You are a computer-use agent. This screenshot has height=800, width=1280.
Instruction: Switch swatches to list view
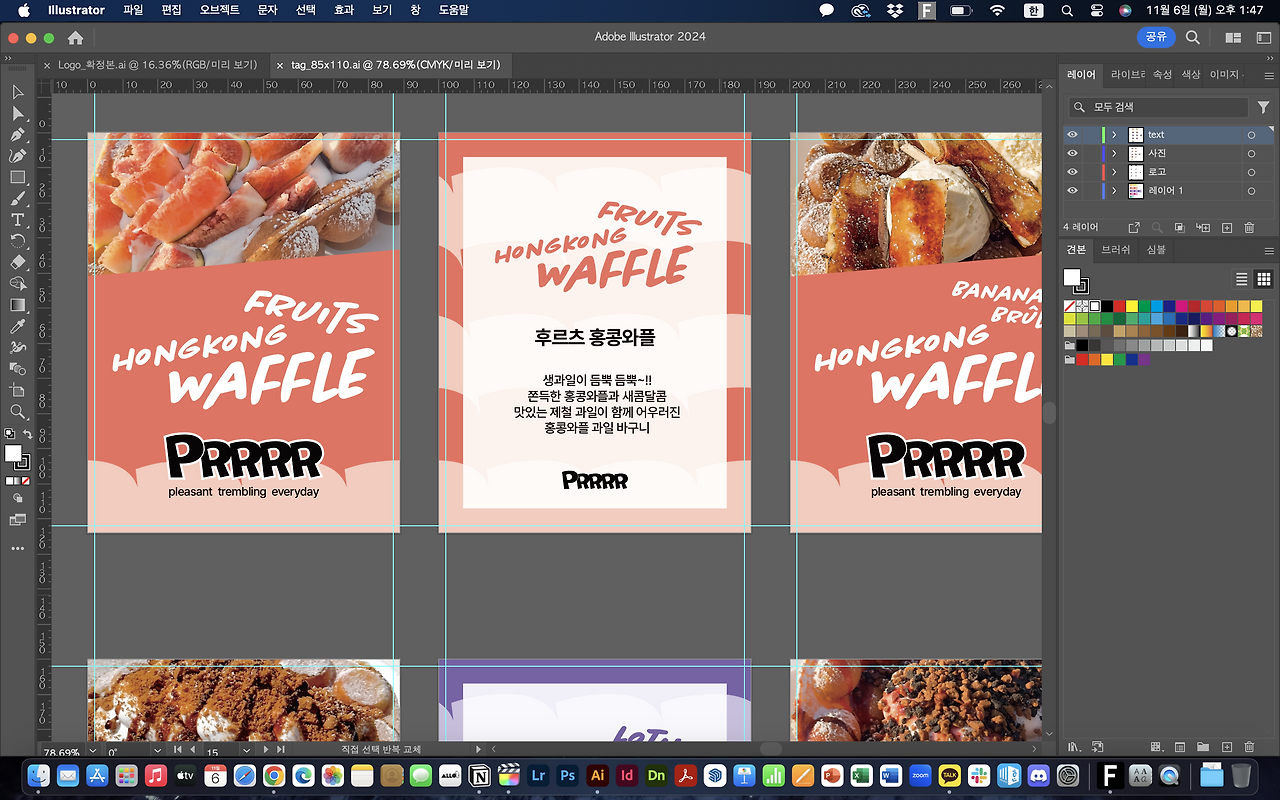point(1242,279)
